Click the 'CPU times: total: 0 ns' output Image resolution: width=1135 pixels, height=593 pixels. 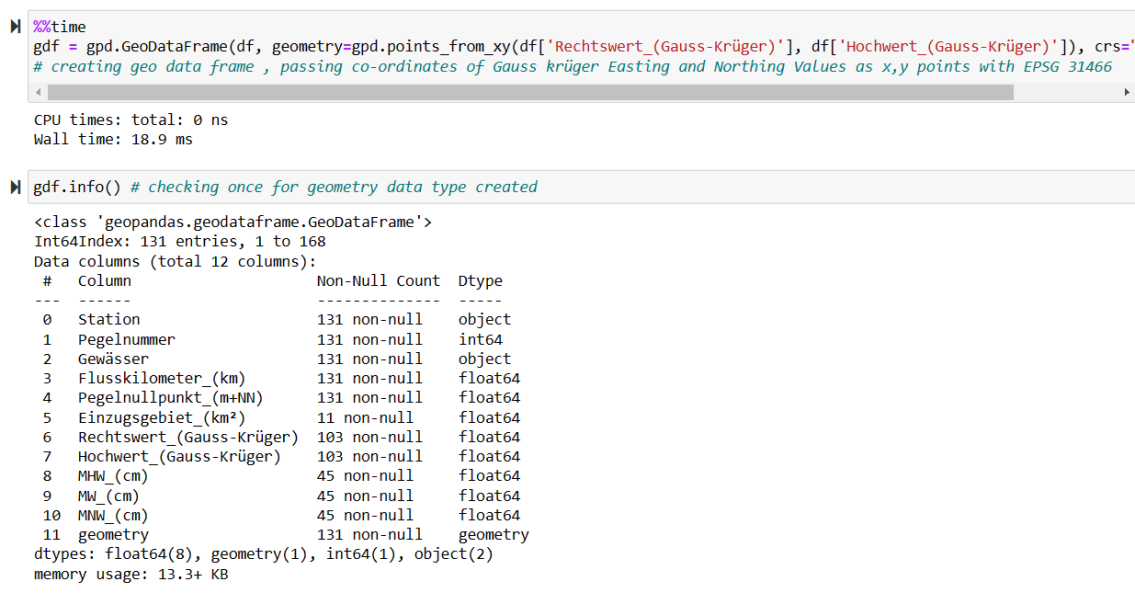coord(130,120)
